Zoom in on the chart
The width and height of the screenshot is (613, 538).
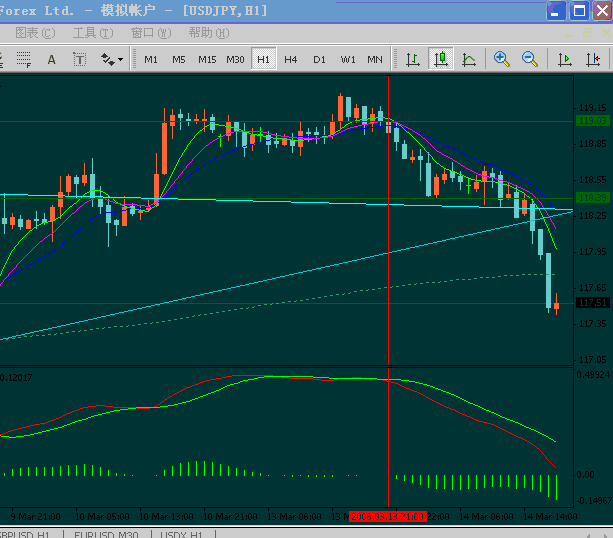point(502,59)
